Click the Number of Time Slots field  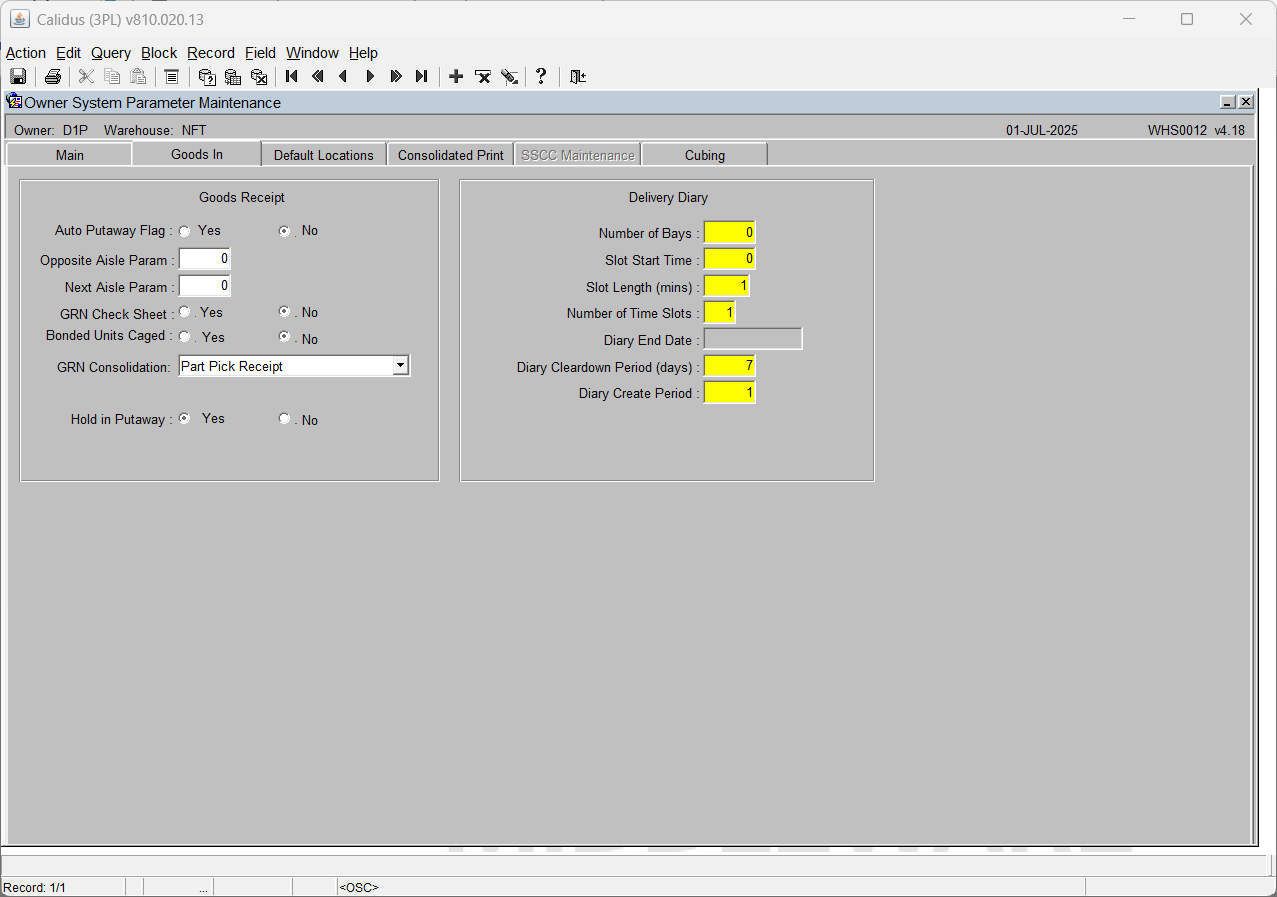720,313
